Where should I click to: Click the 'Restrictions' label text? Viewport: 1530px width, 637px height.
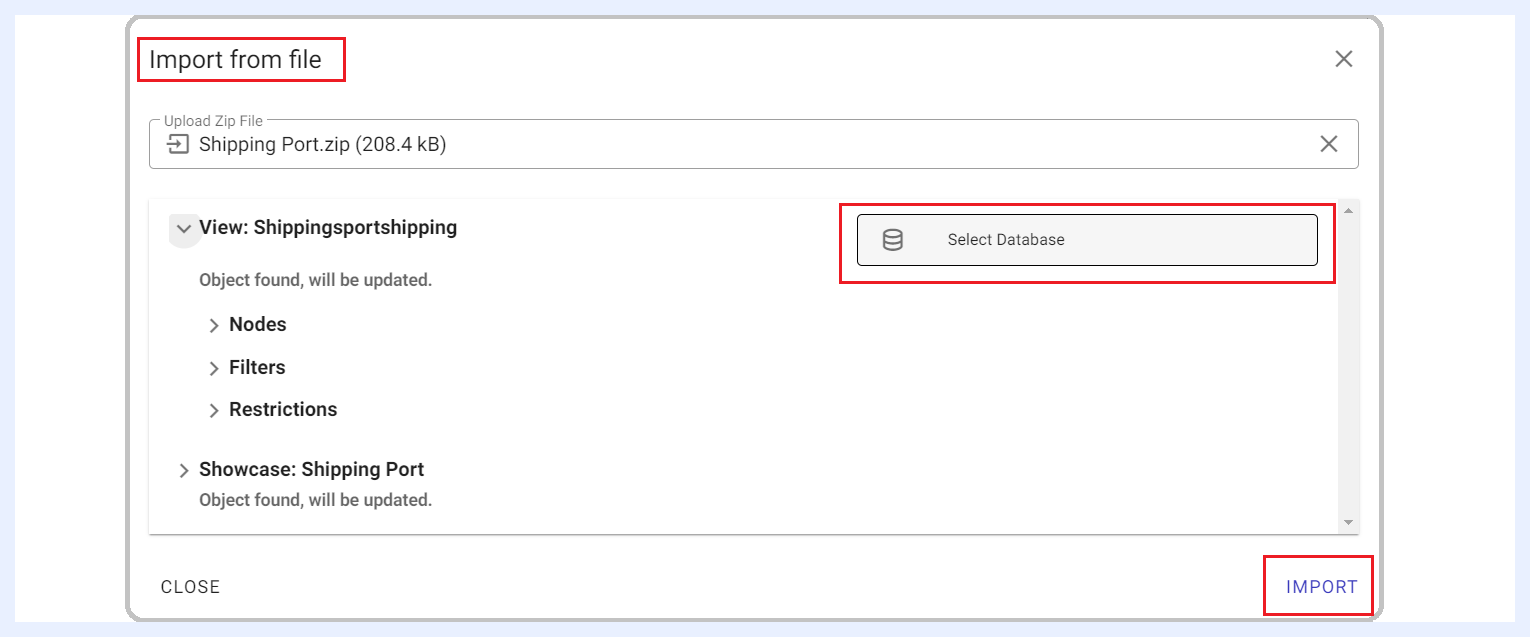tap(283, 409)
